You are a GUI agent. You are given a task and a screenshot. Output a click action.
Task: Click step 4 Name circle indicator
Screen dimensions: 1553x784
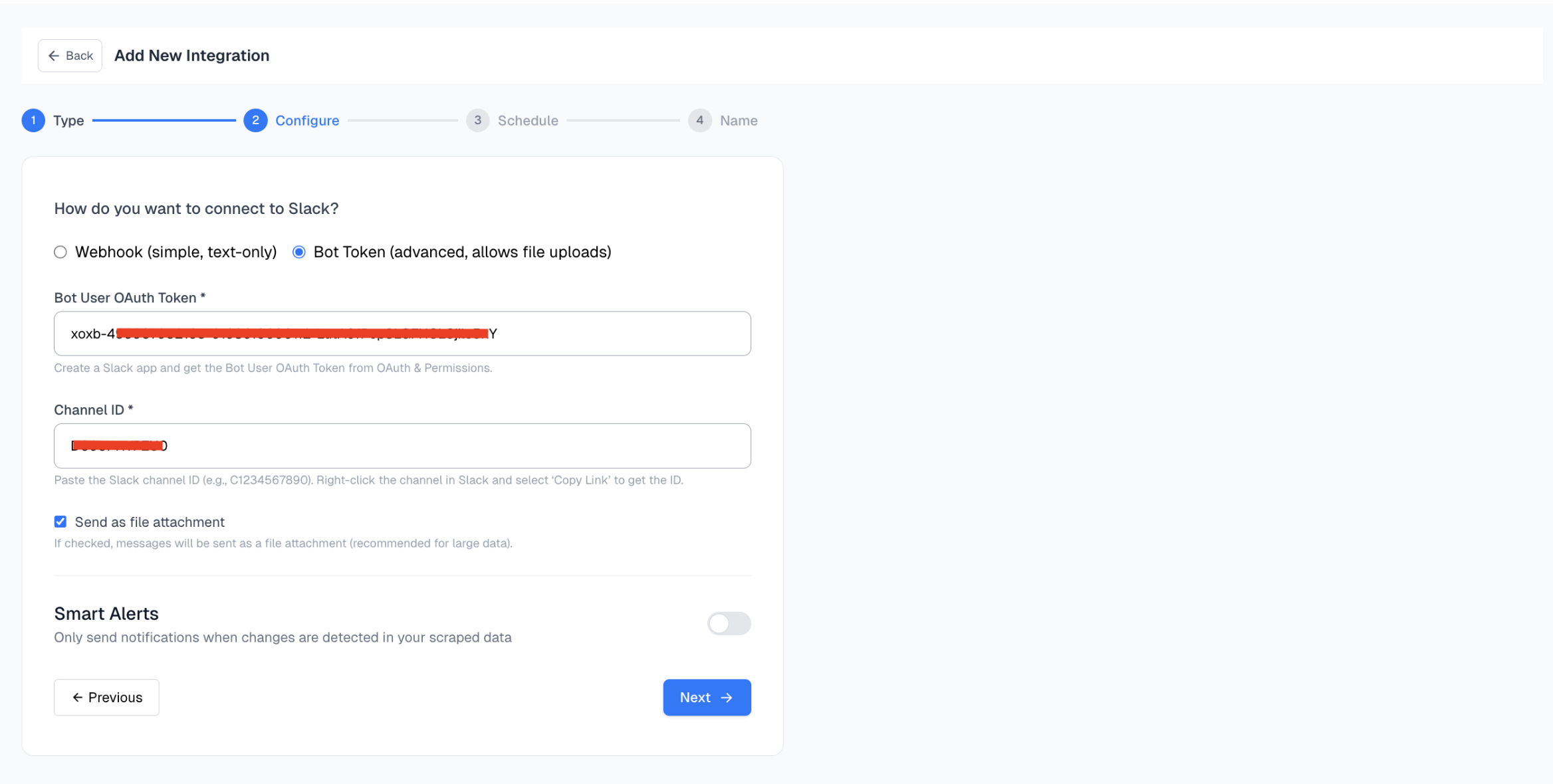click(699, 120)
